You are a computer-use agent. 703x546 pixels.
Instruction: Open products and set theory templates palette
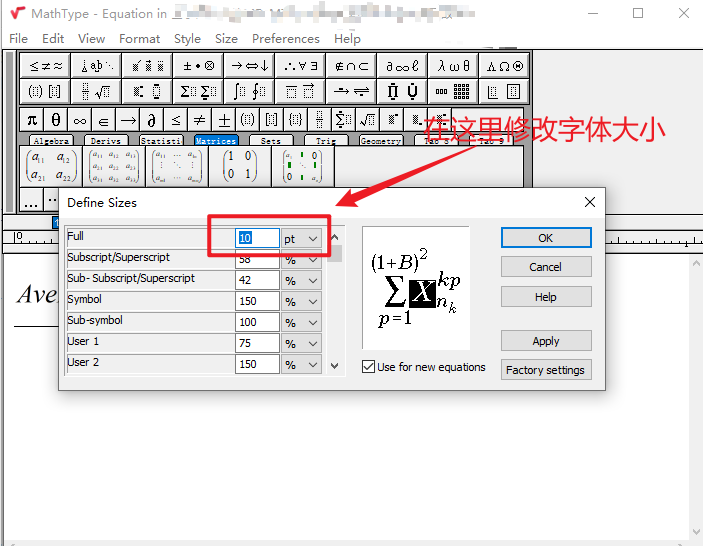pyautogui.click(x=402, y=91)
